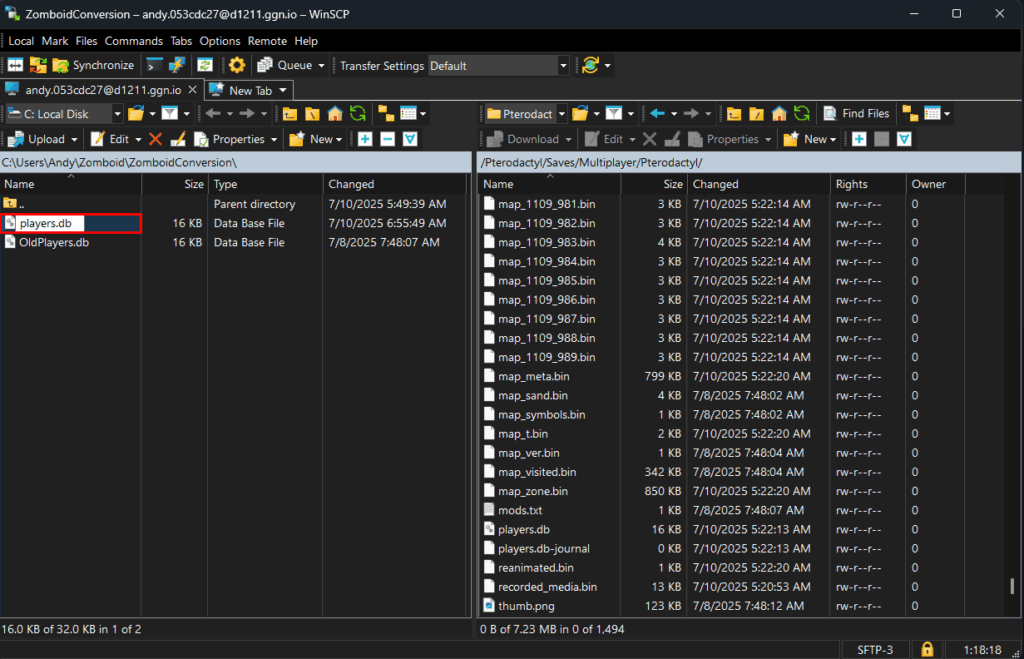This screenshot has height=659, width=1024.
Task: Click the local Rename icon
Action: (x=178, y=139)
